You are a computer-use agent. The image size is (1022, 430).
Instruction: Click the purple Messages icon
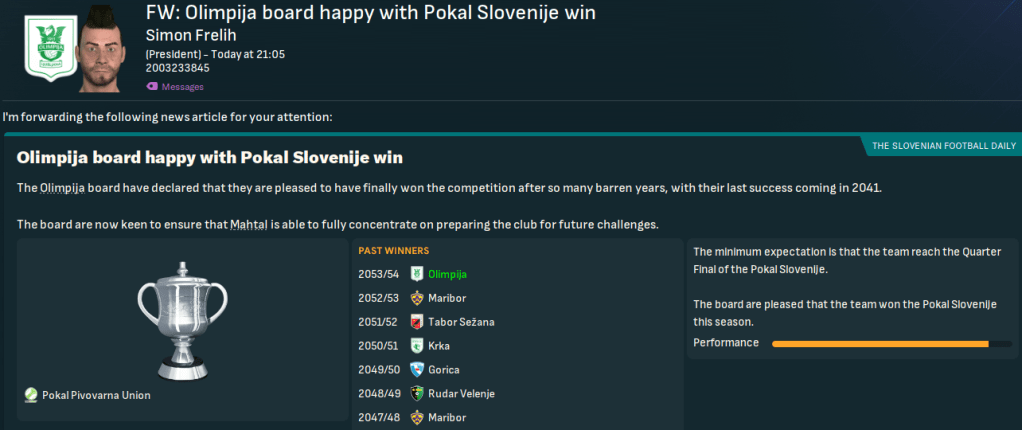[x=152, y=87]
